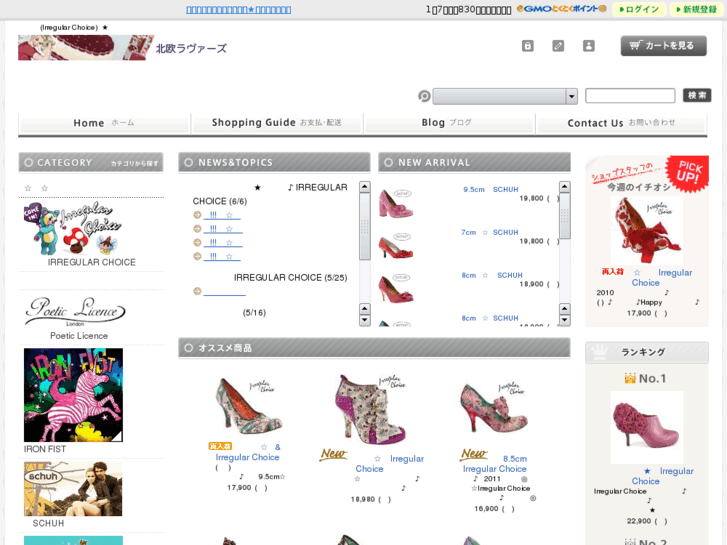This screenshot has width=727, height=545.
Task: Click the lock icon in header
Action: click(527, 46)
